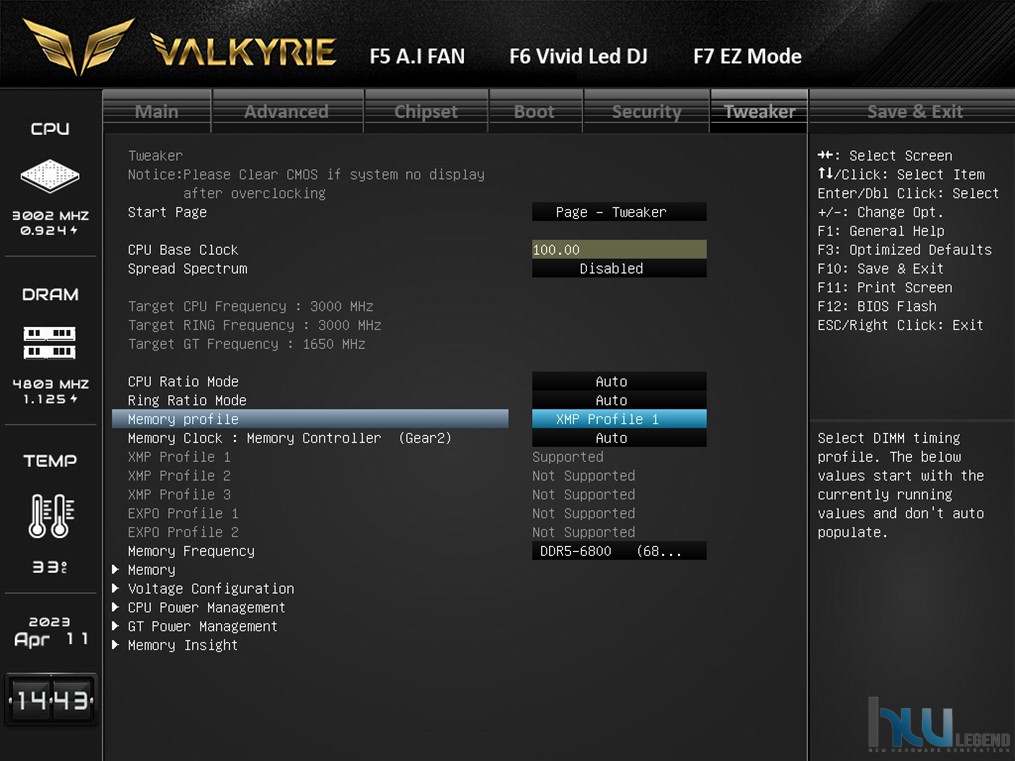Select the Tweaker tab
The image size is (1015, 761).
pos(759,111)
